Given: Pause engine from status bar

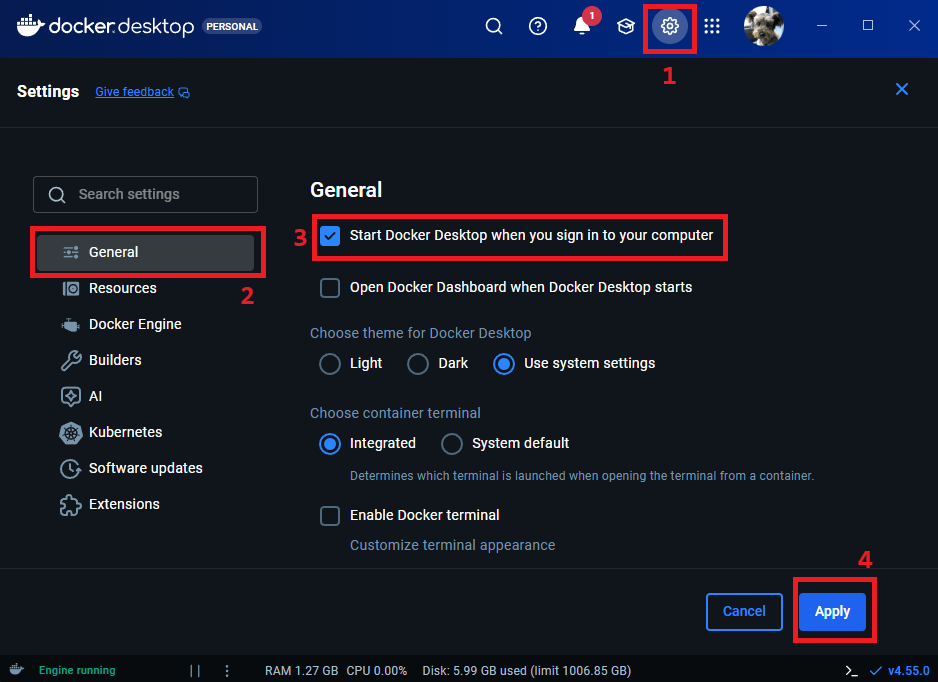Looking at the screenshot, I should (195, 670).
